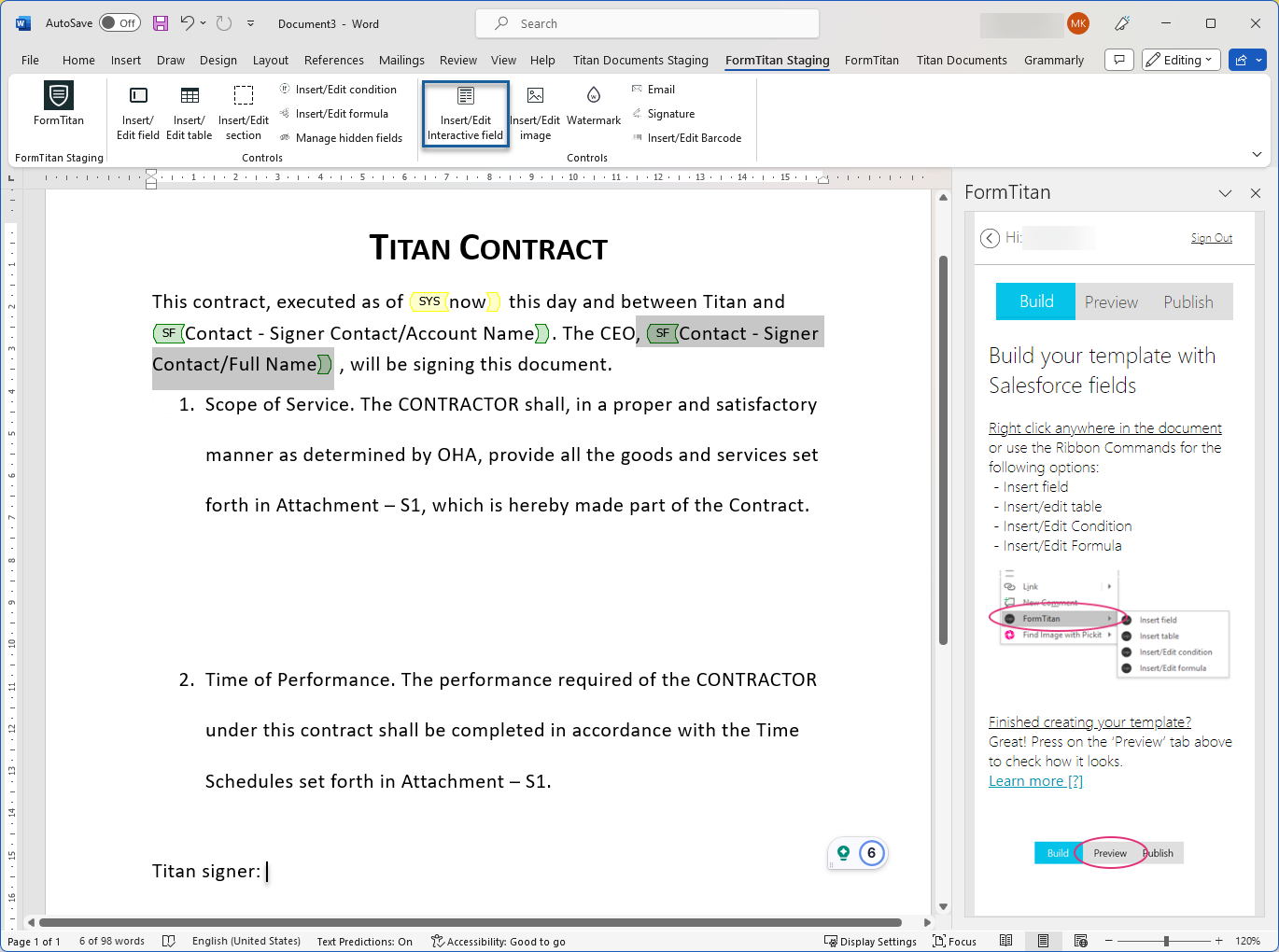Click the zoom in plus button
The height and width of the screenshot is (952, 1279).
click(1218, 941)
